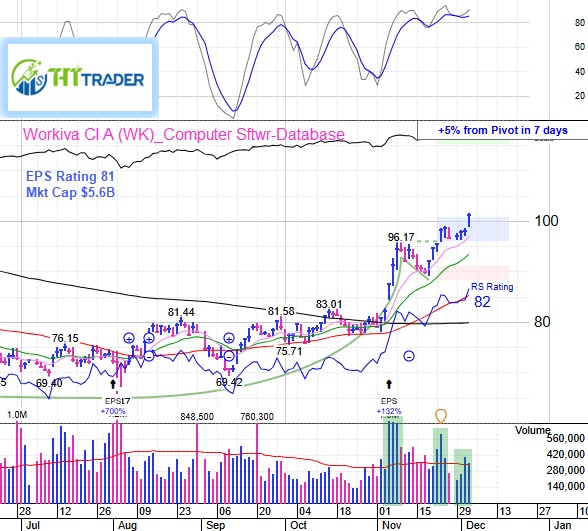Click the THT Trader logo
Image resolution: width=588 pixels, height=531 pixels.
click(80, 78)
